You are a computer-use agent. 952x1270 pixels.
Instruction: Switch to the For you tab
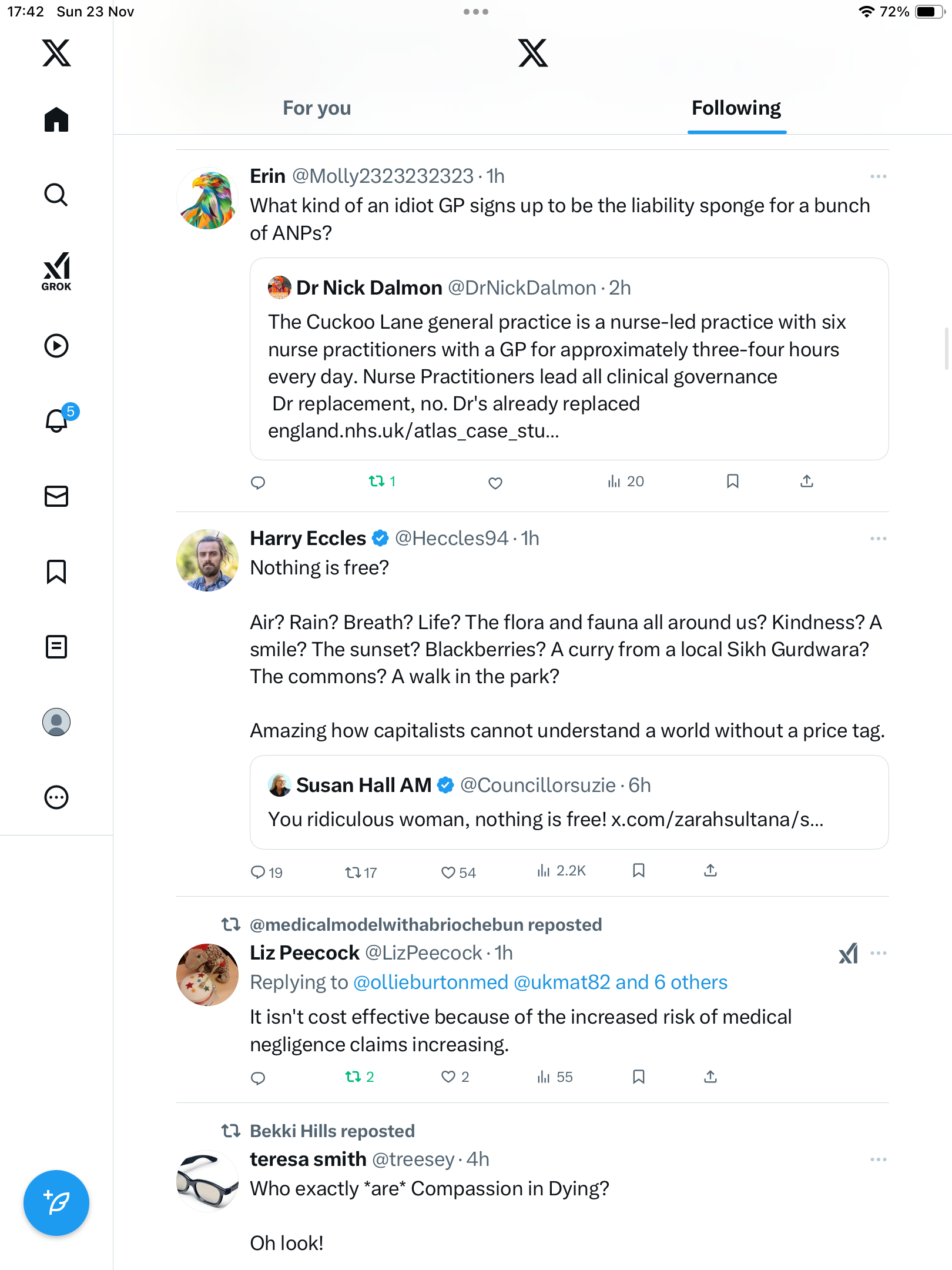(x=317, y=108)
